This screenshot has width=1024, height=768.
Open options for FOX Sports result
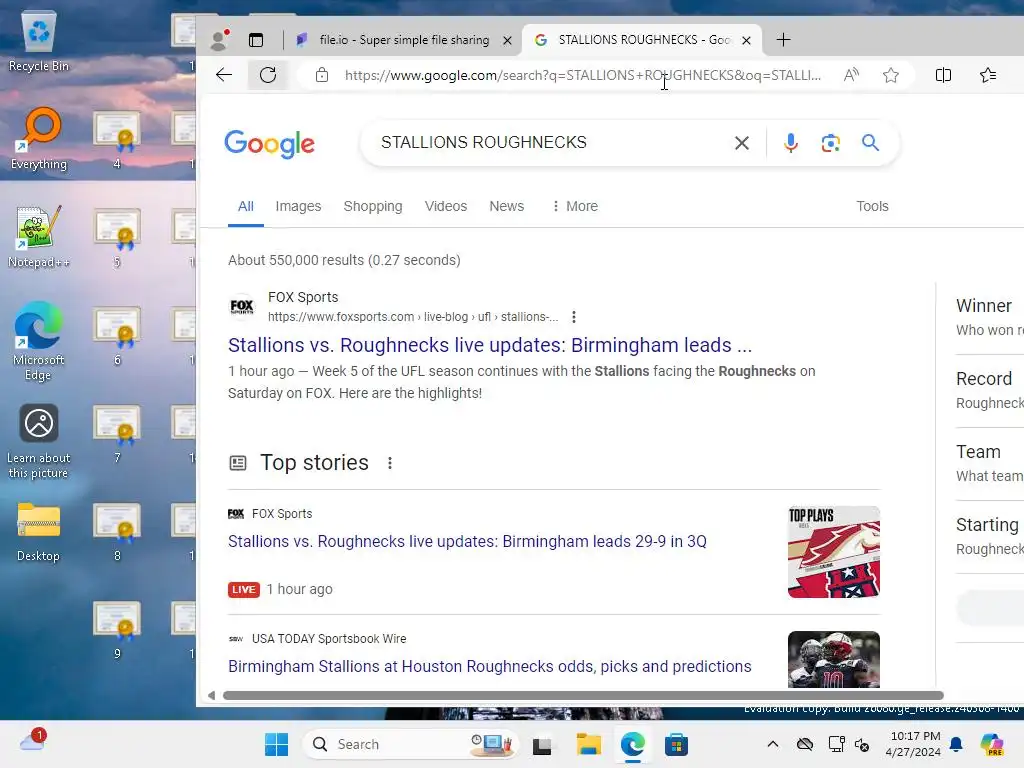[x=573, y=317]
